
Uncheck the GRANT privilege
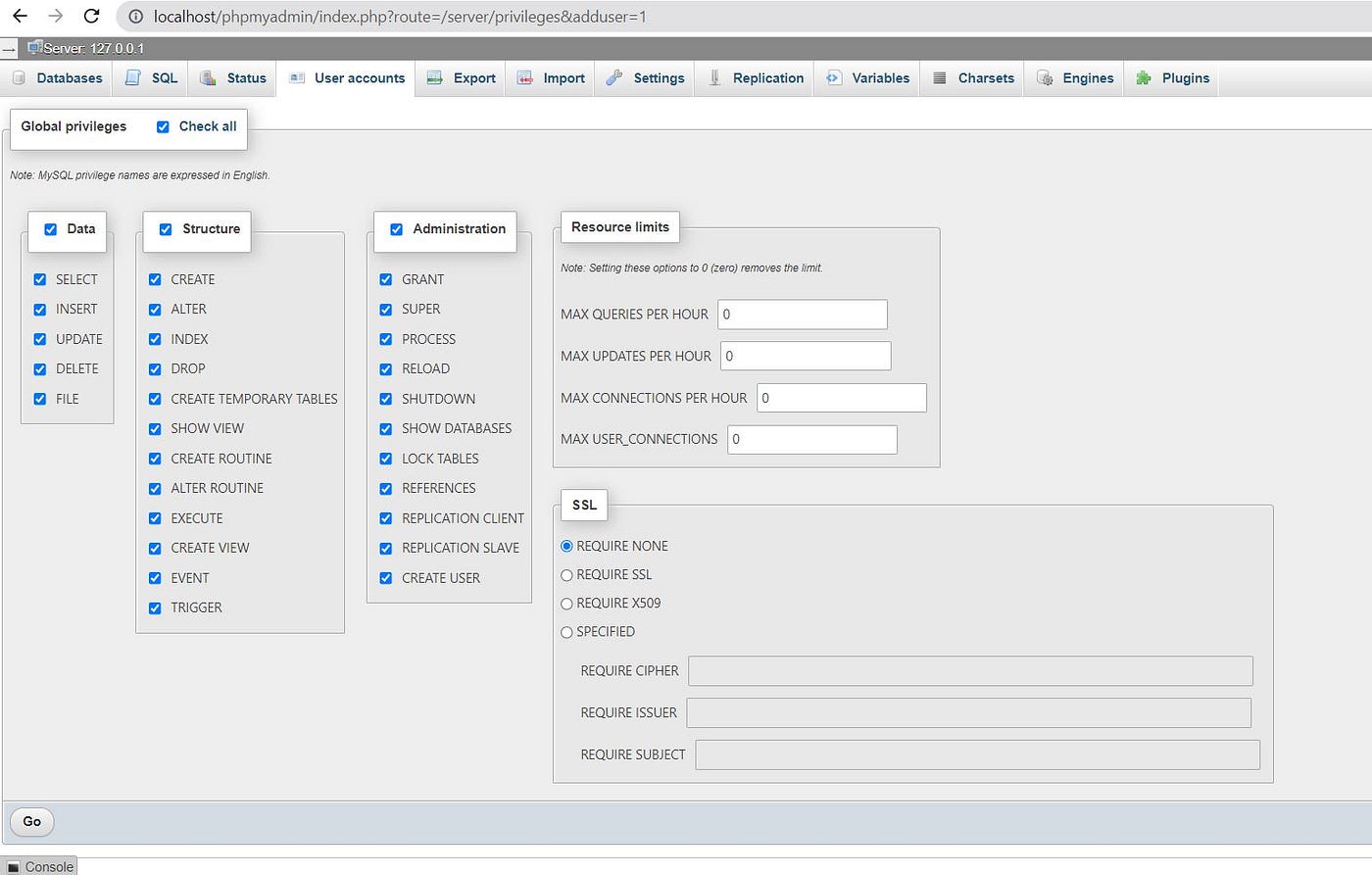tap(386, 279)
